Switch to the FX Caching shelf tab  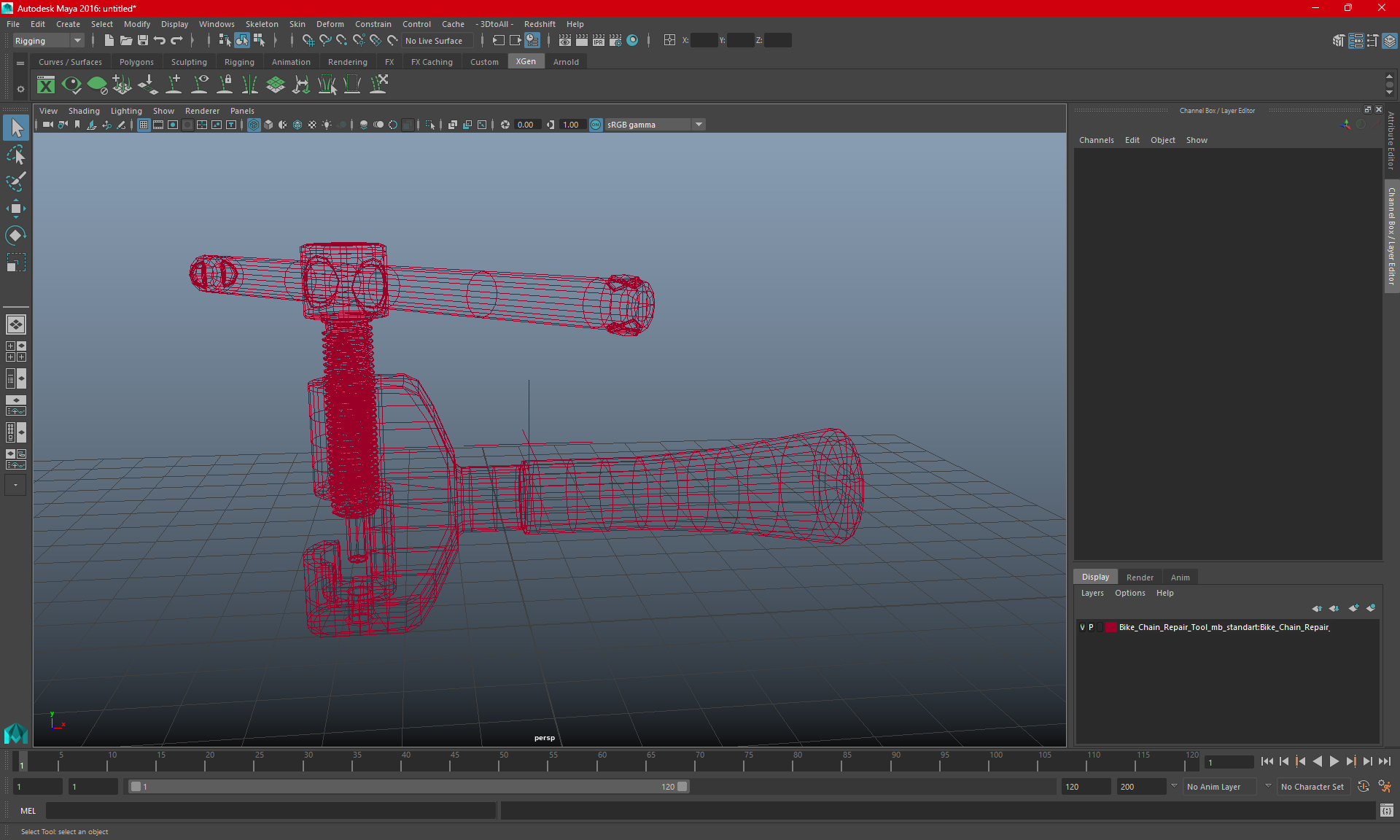pyautogui.click(x=432, y=62)
